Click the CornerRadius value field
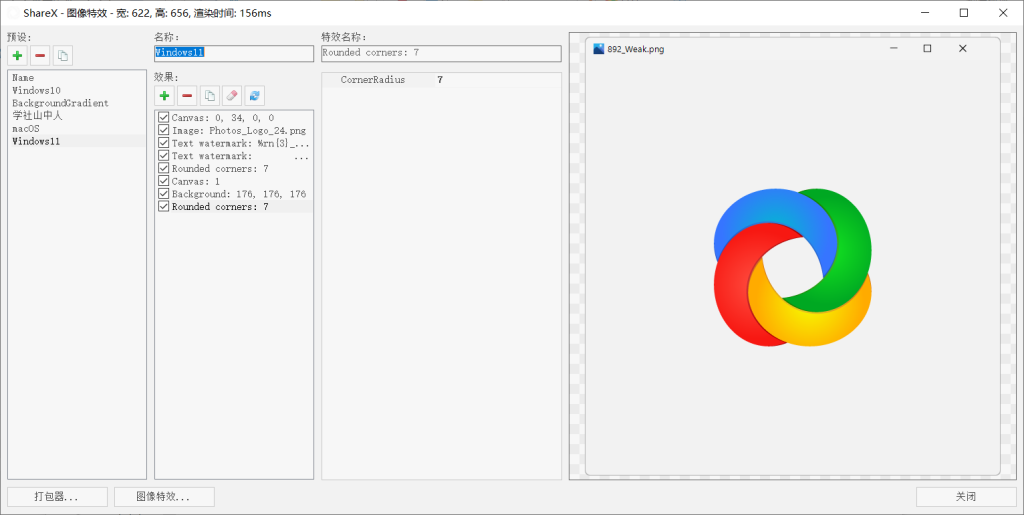Screen dimensions: 1024x515 click(x=495, y=80)
